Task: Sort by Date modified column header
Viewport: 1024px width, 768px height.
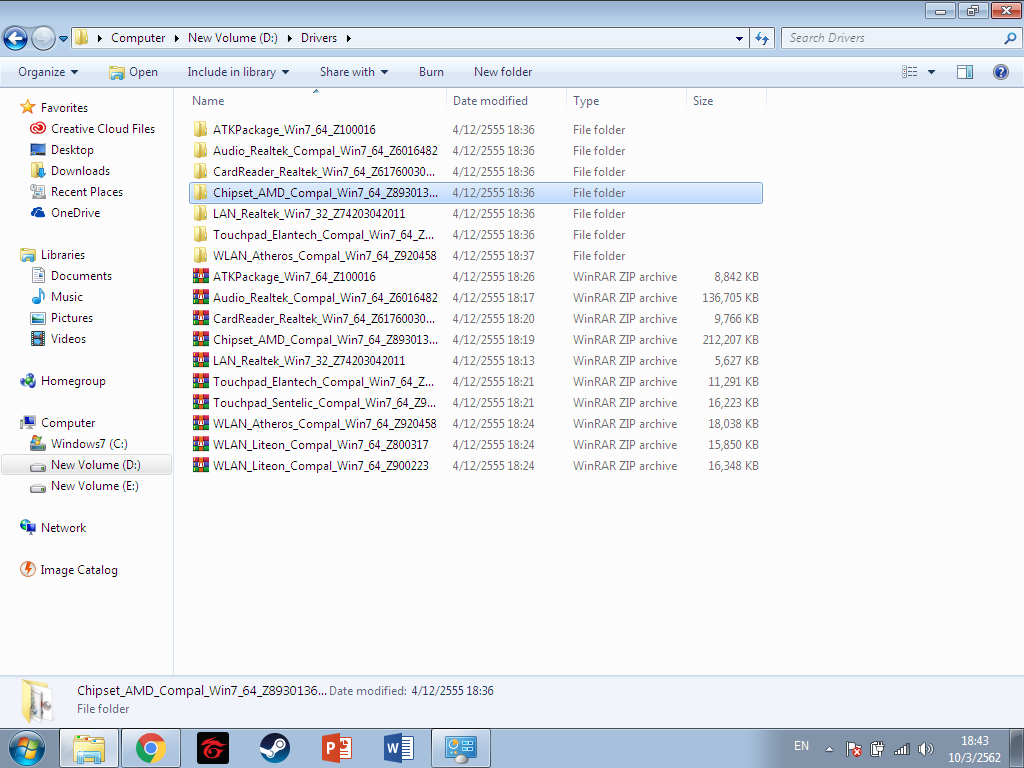Action: pos(507,101)
